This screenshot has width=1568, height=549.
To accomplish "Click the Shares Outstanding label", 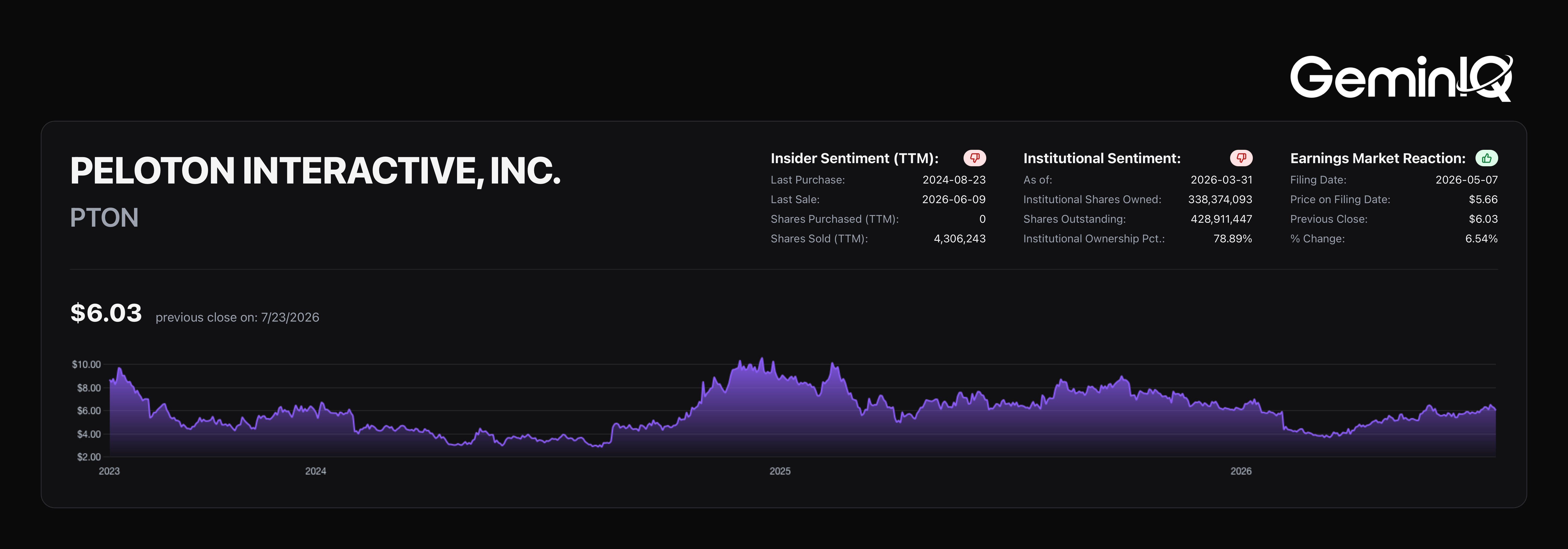I will (x=1074, y=219).
